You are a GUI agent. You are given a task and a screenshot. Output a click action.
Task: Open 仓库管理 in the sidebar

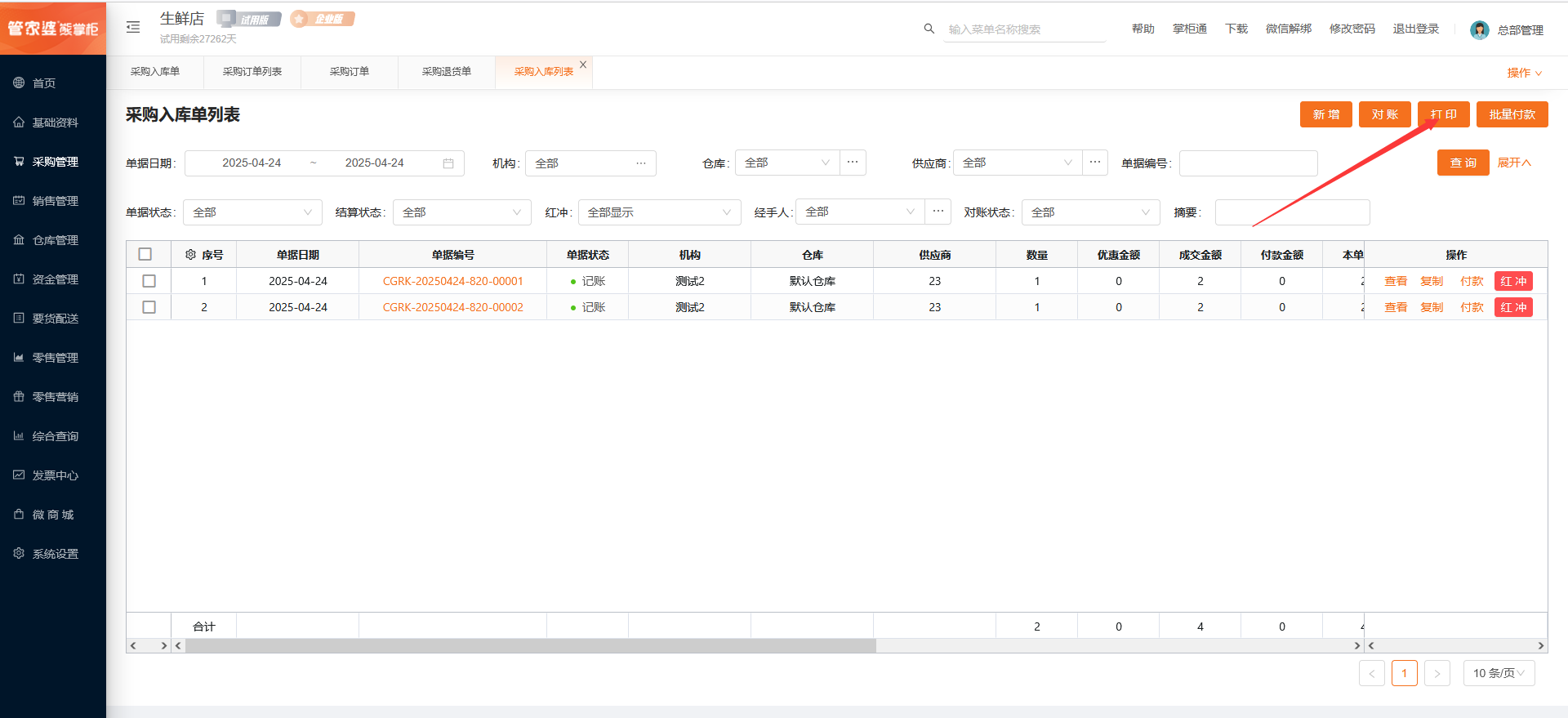(x=55, y=240)
